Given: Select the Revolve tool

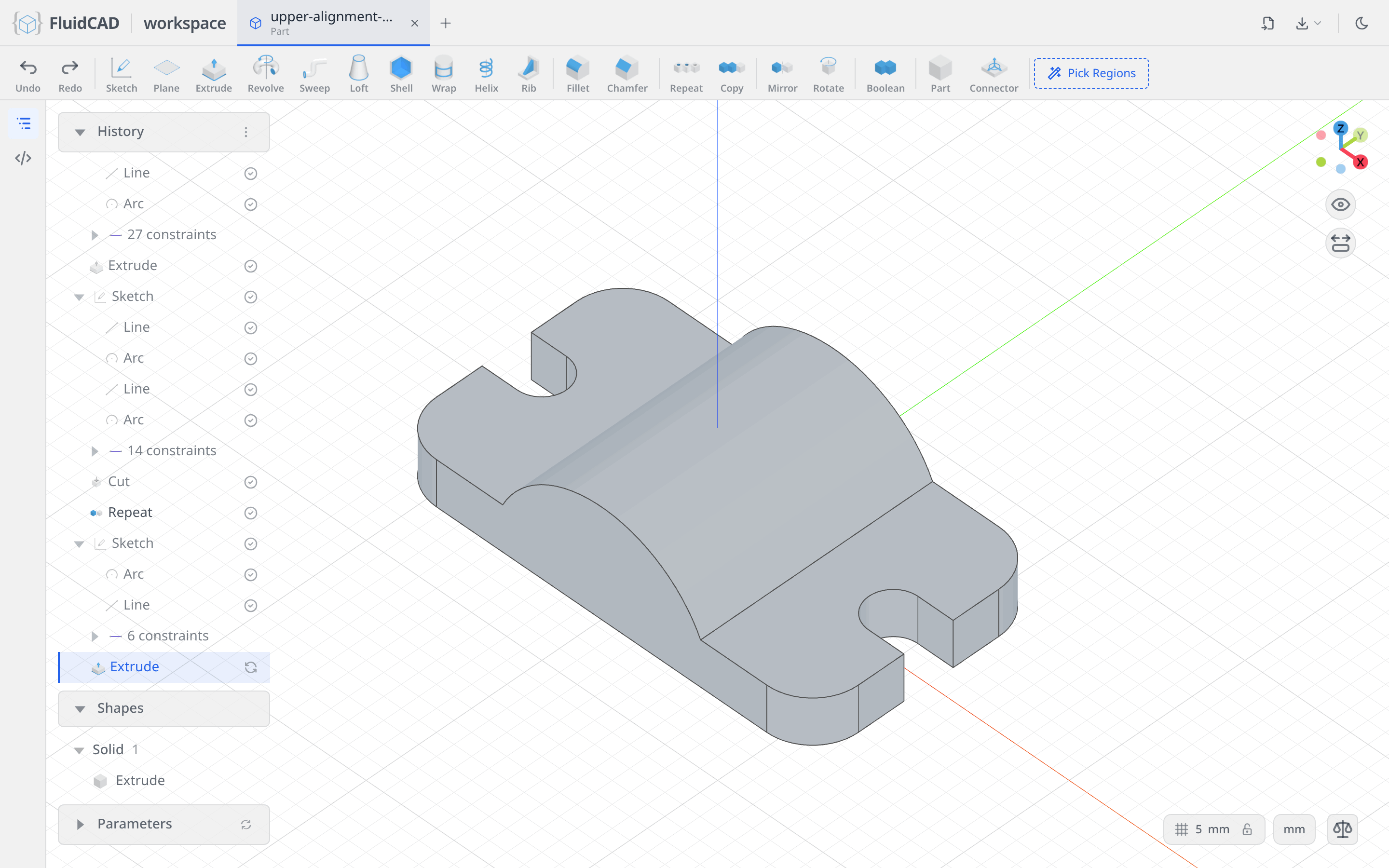Looking at the screenshot, I should (x=266, y=74).
